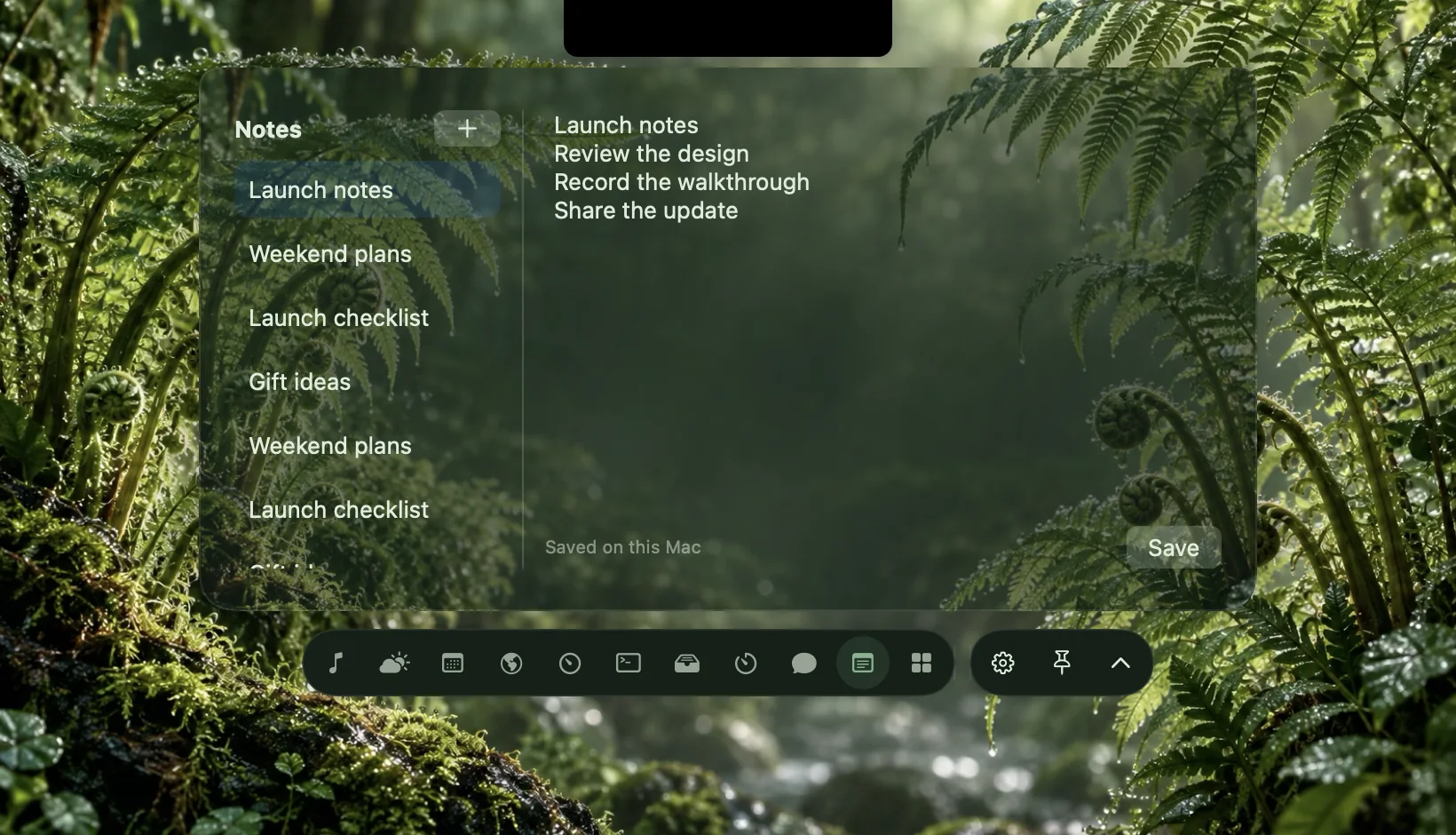Open the weather widget icon
The width and height of the screenshot is (1456, 835).
pos(394,663)
